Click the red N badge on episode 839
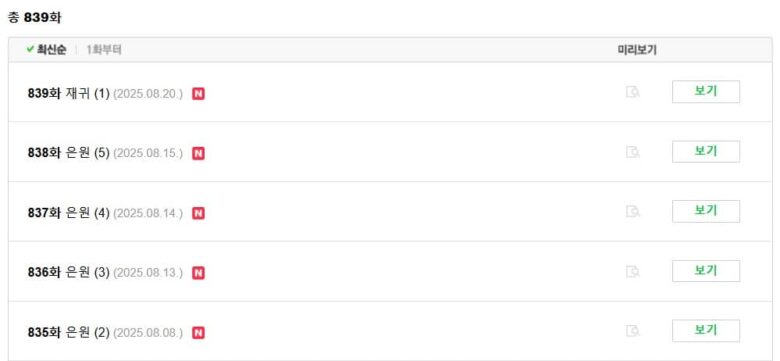Screen dimensions: 780x361 (198, 93)
